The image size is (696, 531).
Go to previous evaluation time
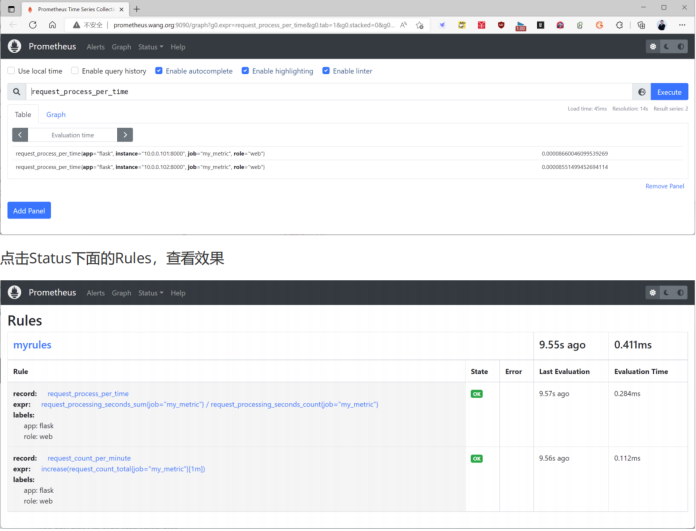pyautogui.click(x=20, y=135)
